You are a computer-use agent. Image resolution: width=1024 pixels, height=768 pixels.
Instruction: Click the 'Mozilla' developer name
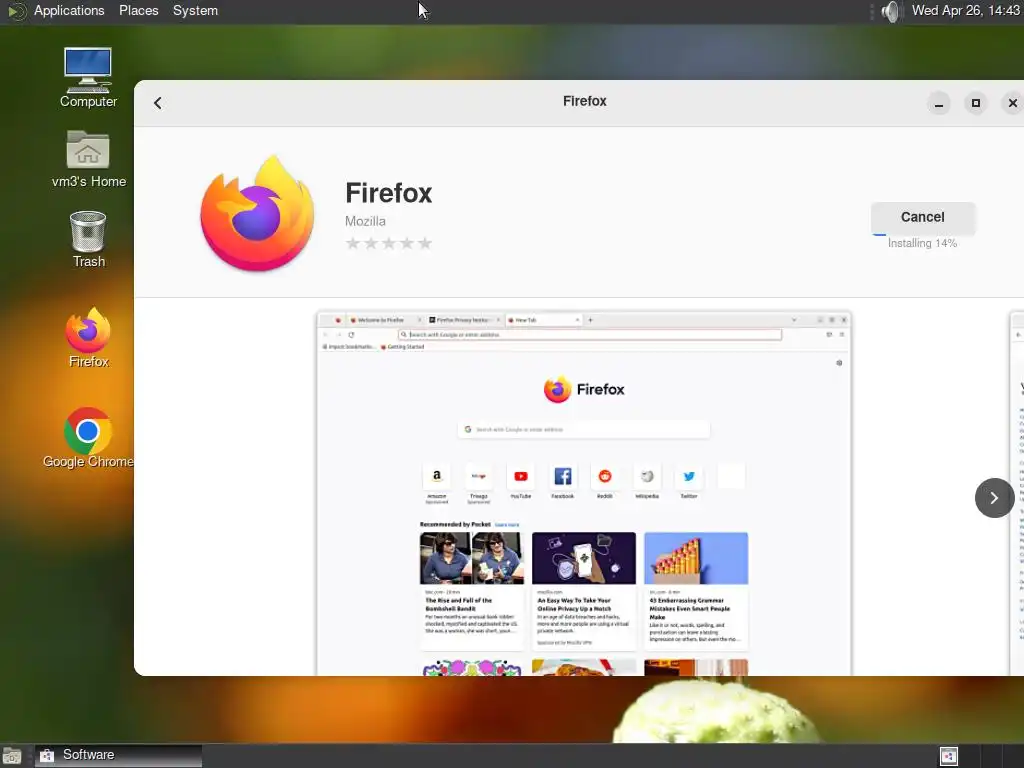click(365, 221)
